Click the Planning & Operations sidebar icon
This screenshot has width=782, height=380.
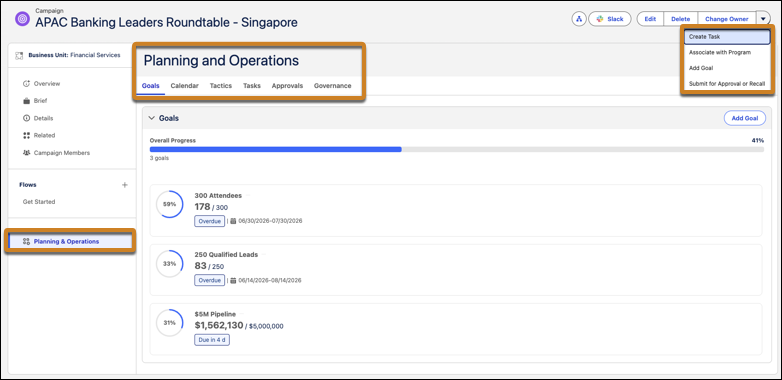coord(26,241)
